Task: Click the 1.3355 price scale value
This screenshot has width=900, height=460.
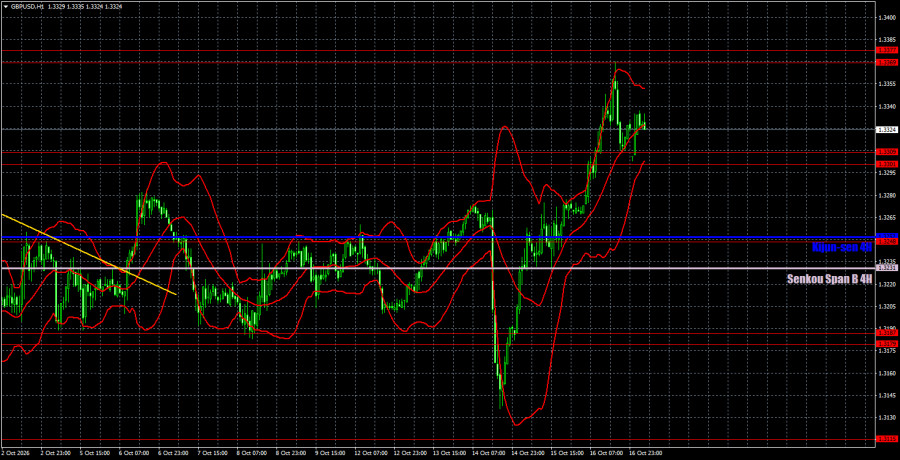Action: tap(887, 84)
